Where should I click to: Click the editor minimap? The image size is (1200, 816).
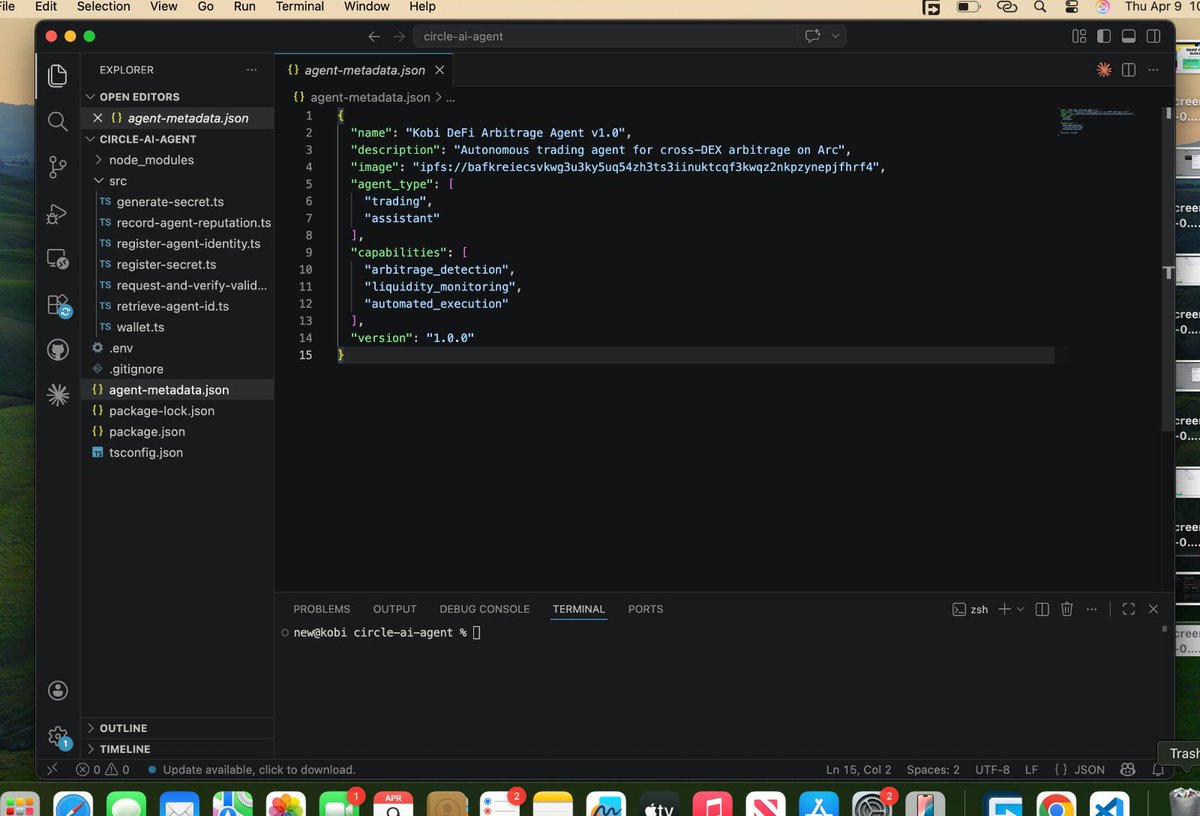pyautogui.click(x=1107, y=120)
